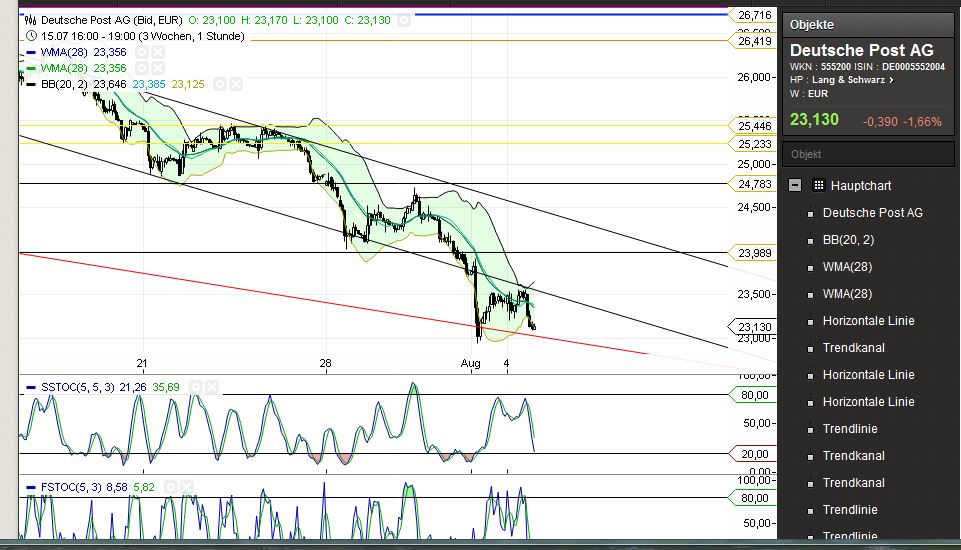Click the WKN 555200 ISIN text
The width and height of the screenshot is (961, 550).
pyautogui.click(x=867, y=67)
